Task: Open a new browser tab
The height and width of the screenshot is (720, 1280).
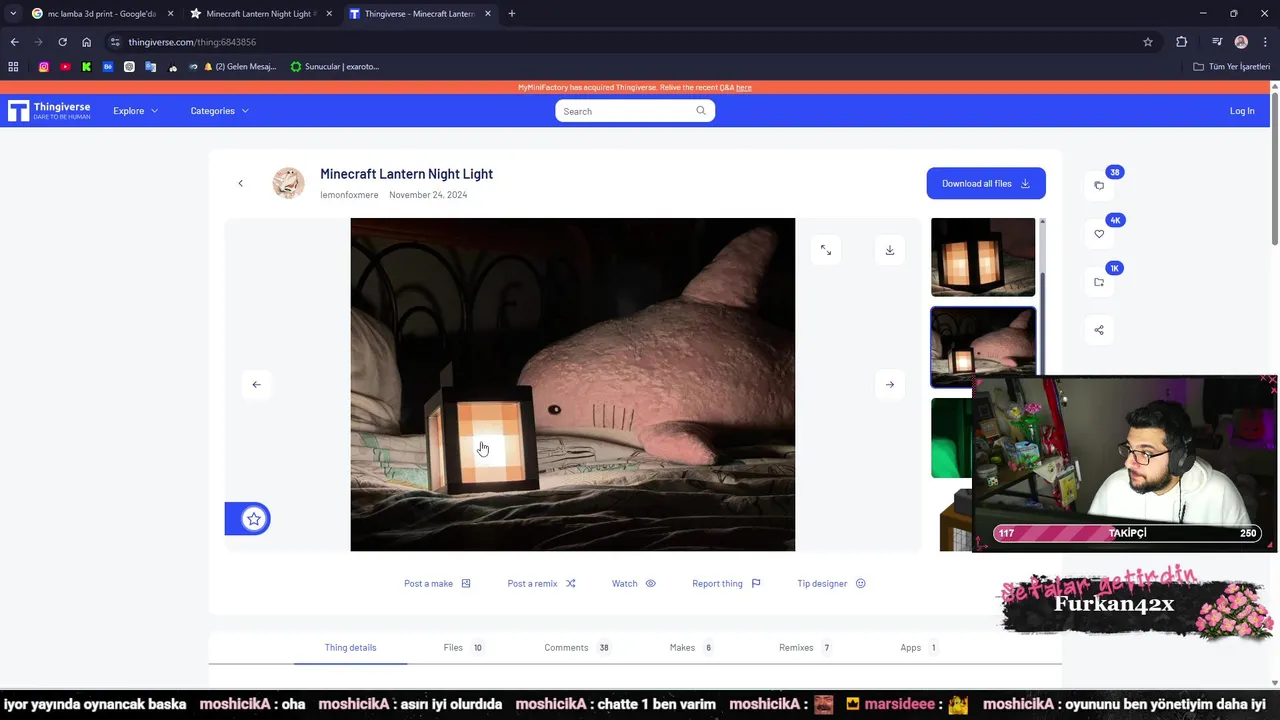Action: [x=512, y=14]
